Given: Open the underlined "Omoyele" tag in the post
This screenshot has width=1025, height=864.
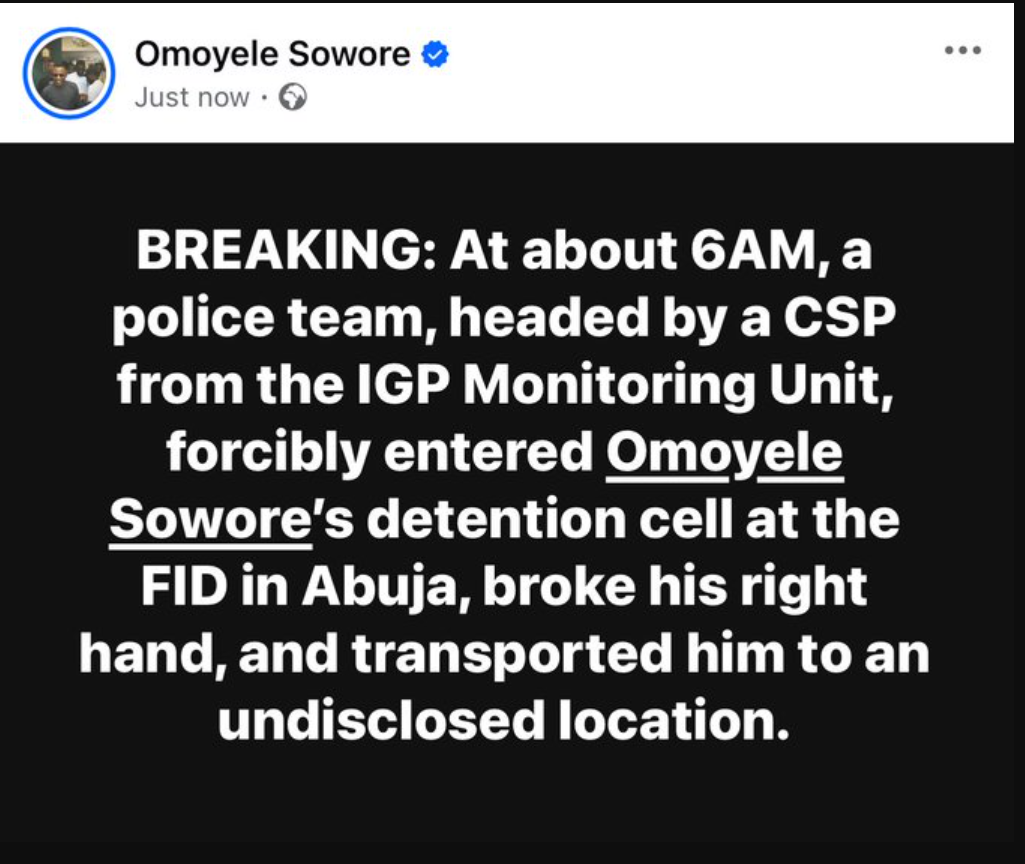Looking at the screenshot, I should (x=725, y=454).
